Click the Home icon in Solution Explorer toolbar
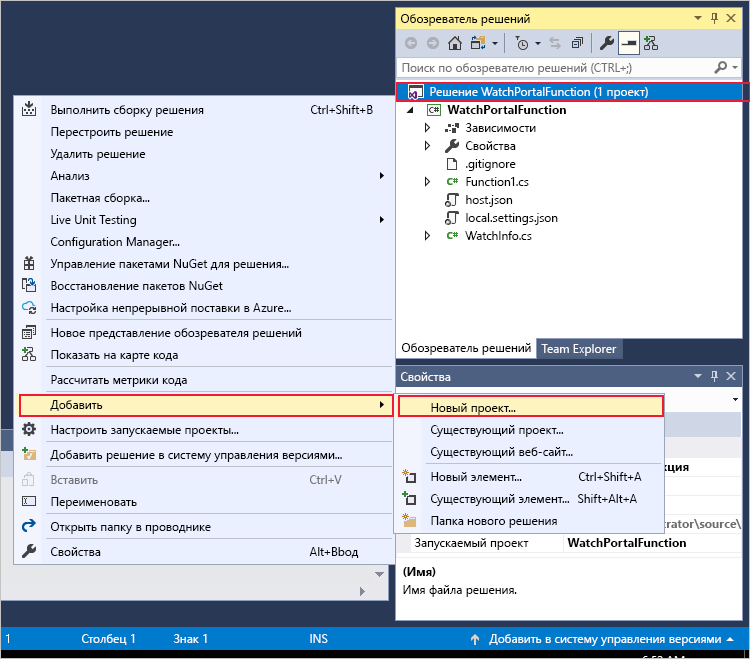The width and height of the screenshot is (750, 659). pyautogui.click(x=454, y=44)
